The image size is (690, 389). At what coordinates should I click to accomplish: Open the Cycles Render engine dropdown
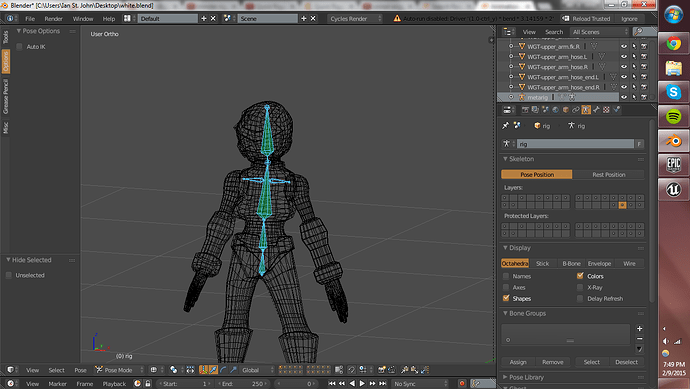pos(355,18)
